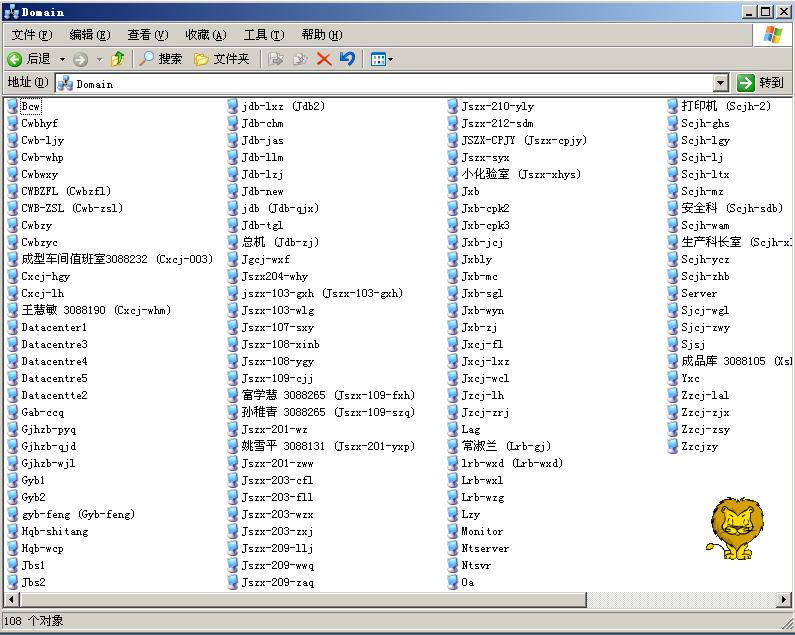This screenshot has height=635, width=795.
Task: Select the Datacenter1 computer icon
Action: click(13, 327)
